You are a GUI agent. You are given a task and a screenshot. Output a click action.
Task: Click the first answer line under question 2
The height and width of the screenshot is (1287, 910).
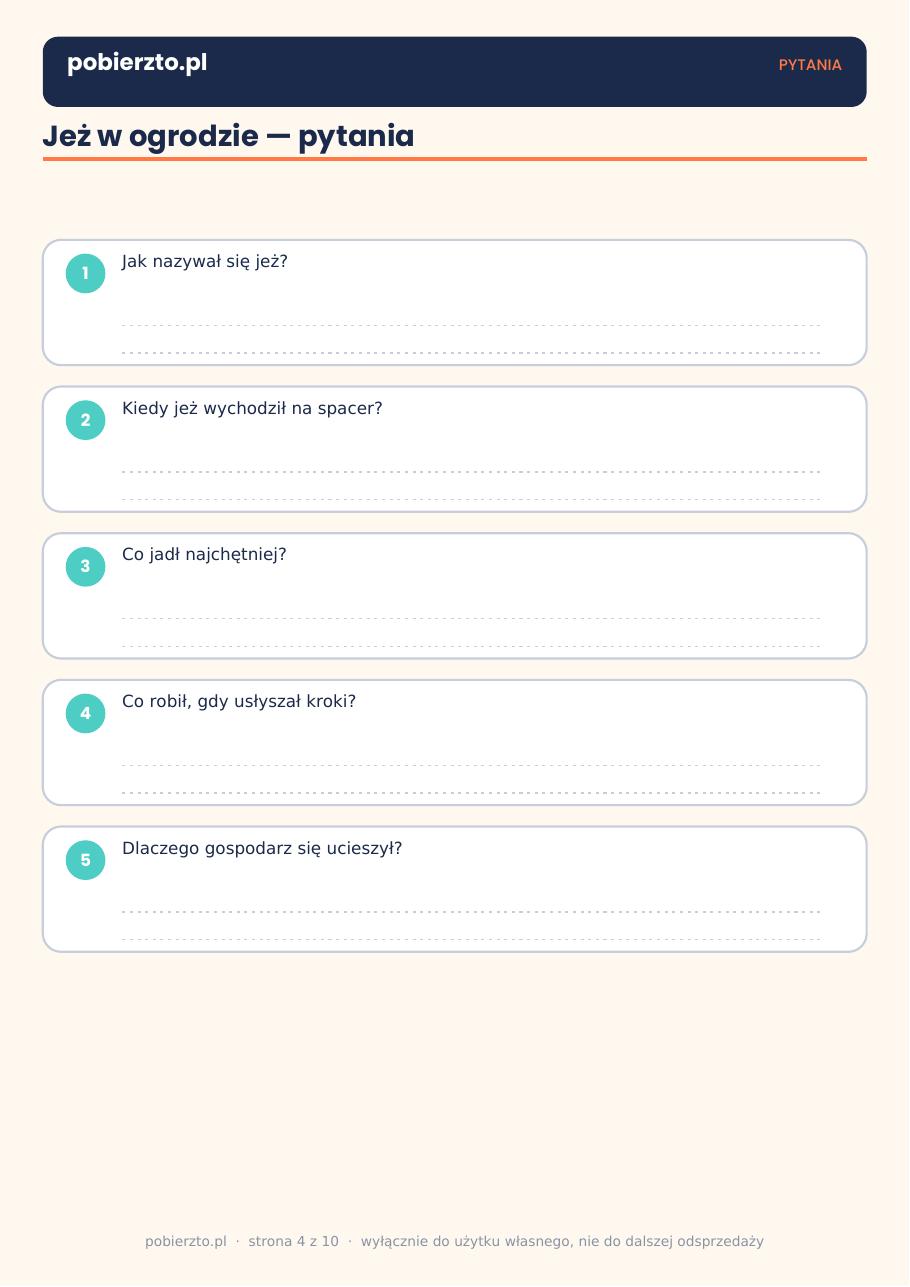point(471,471)
